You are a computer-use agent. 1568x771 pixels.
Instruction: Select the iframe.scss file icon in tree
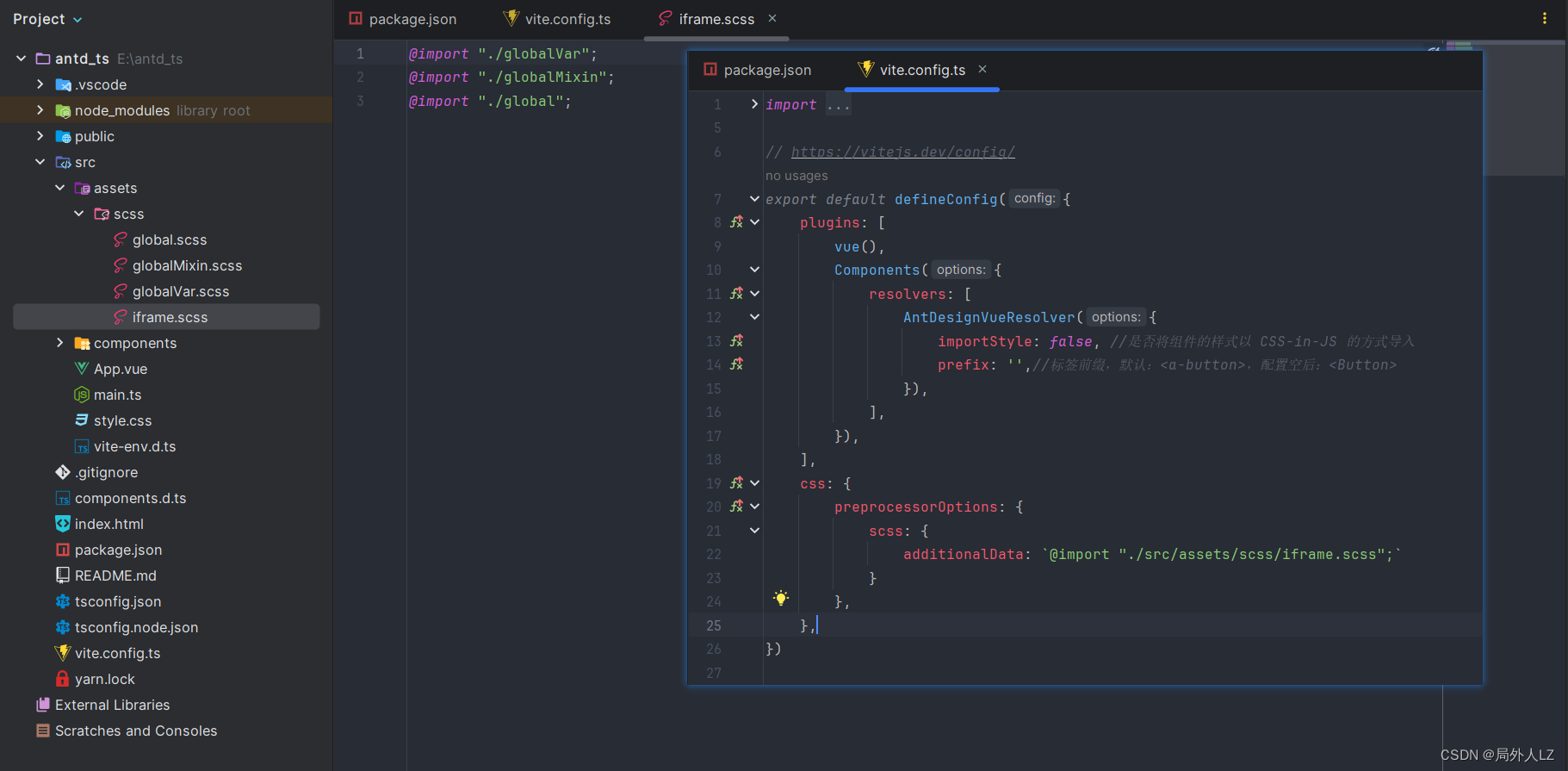click(121, 317)
